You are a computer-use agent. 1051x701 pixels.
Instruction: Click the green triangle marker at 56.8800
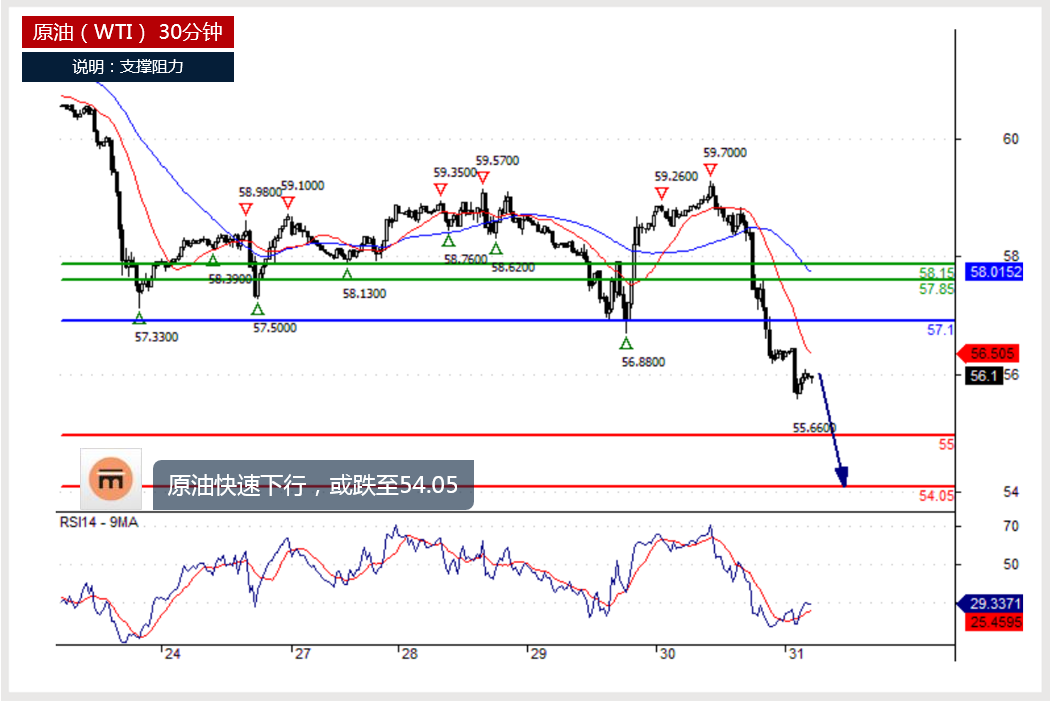tap(626, 343)
